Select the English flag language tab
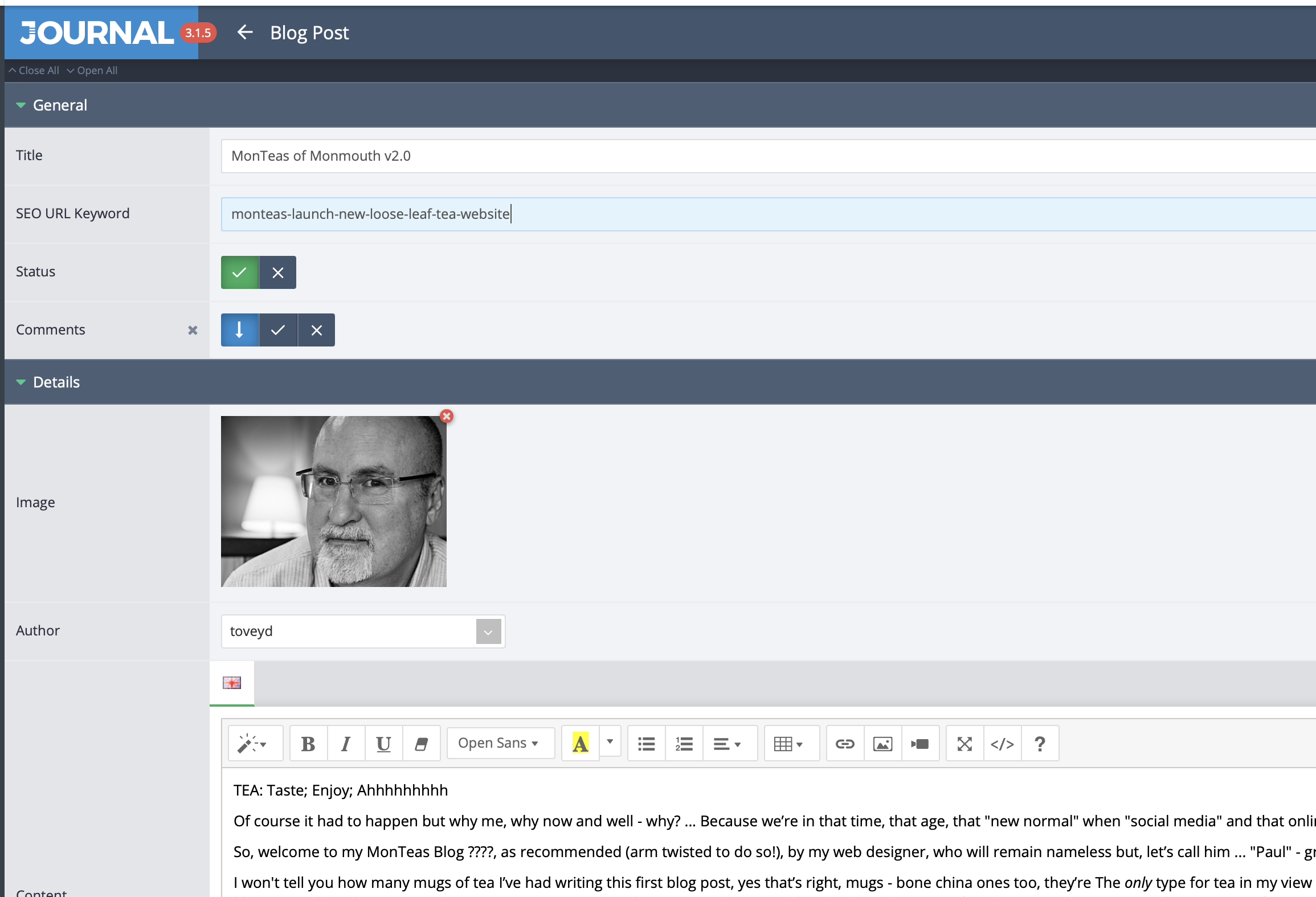1316x897 pixels. 232,683
